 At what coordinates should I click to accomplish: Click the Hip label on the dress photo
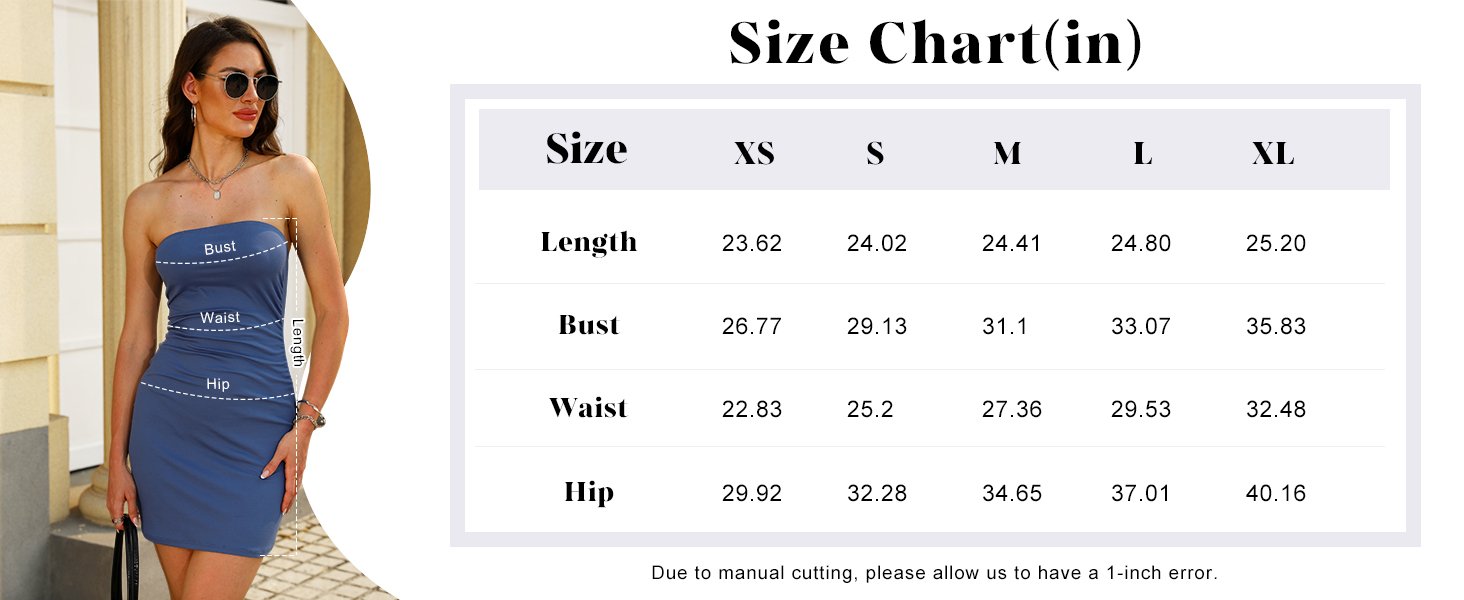click(x=218, y=384)
